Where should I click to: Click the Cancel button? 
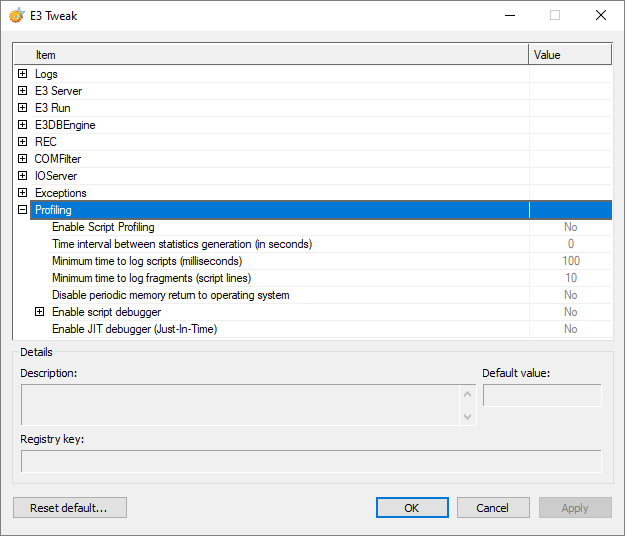click(493, 507)
